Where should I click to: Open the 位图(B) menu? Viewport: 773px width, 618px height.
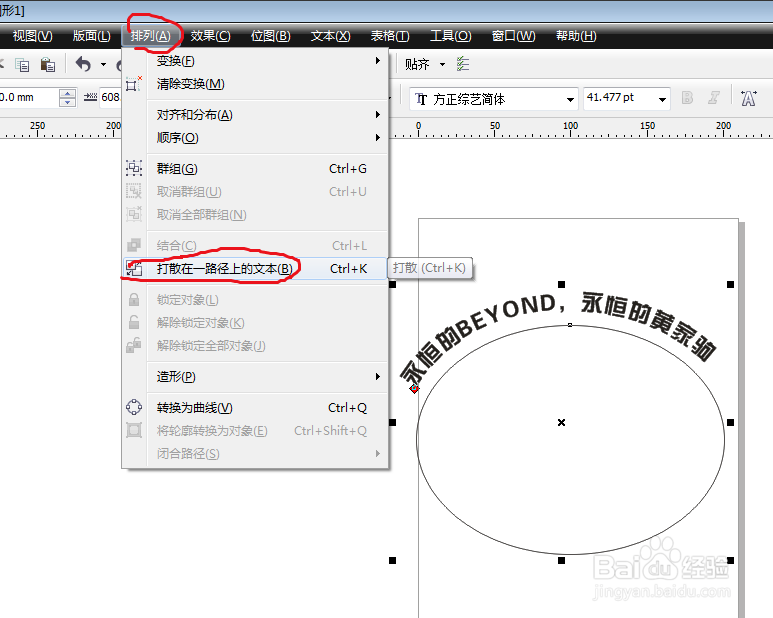[271, 36]
